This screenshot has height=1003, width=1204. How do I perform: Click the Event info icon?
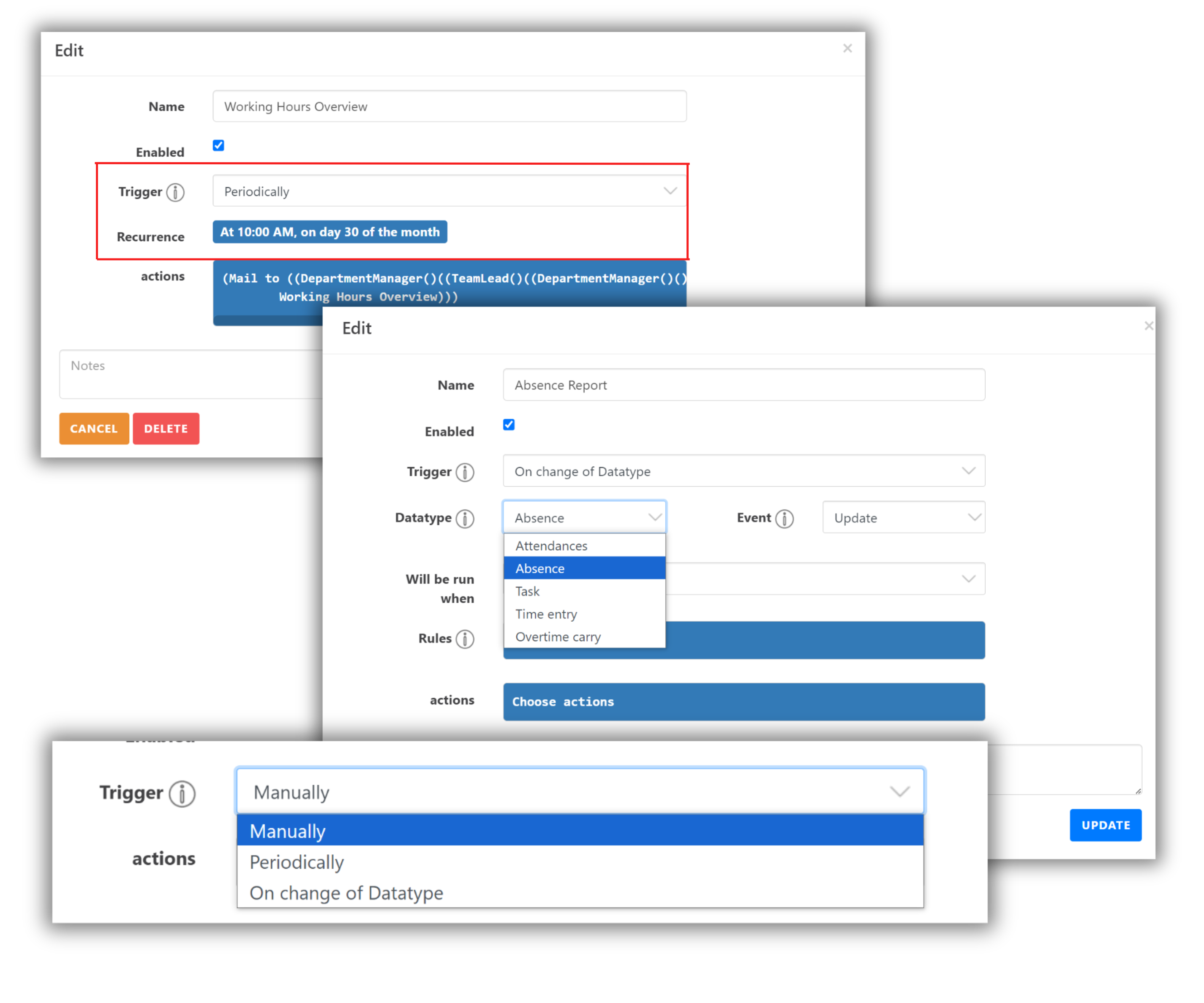(x=785, y=518)
